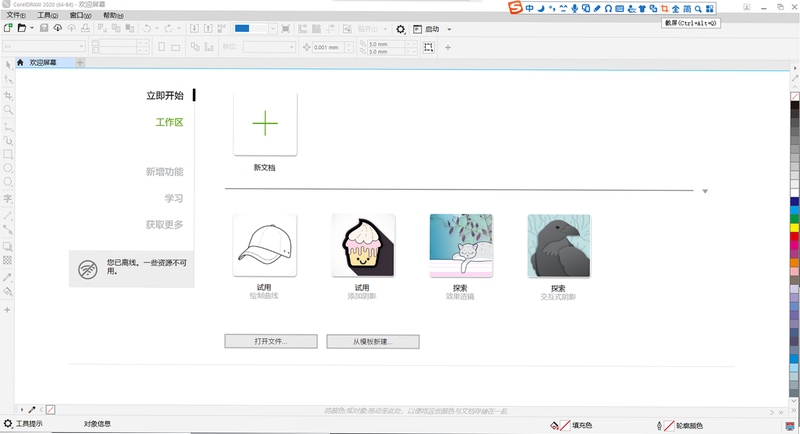Switch to the 工作区 workspace tab

[169, 122]
